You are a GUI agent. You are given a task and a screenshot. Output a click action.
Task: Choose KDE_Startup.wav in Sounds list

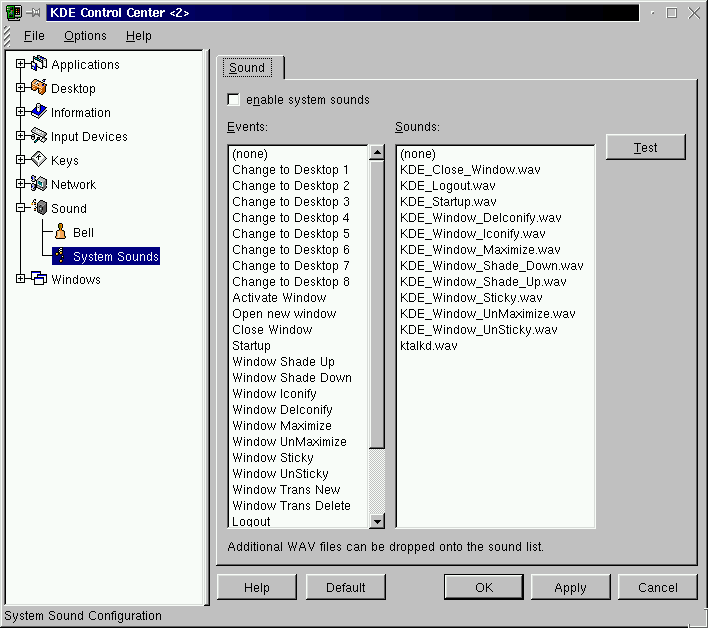pyautogui.click(x=446, y=202)
